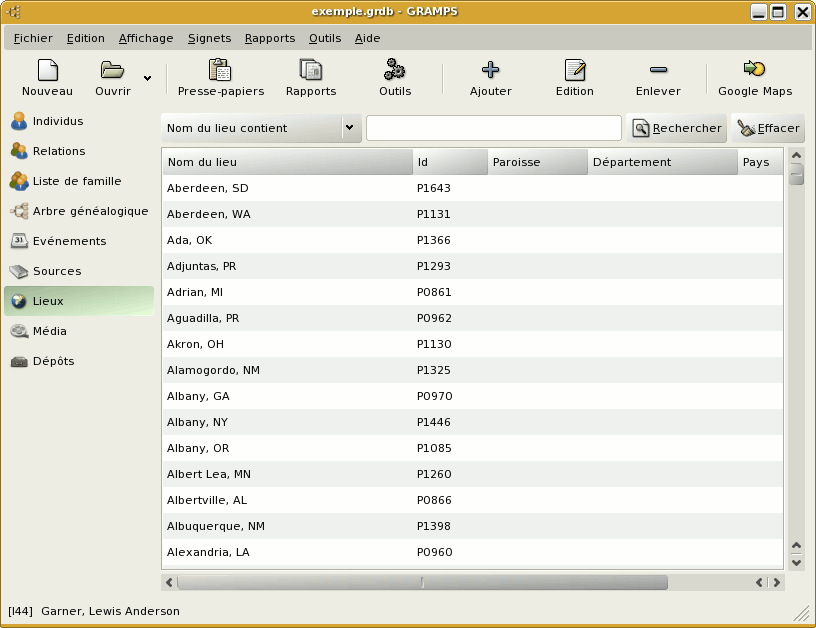Click the Nouveau (new file) toolbar icon
This screenshot has width=816, height=628.
coord(47,71)
